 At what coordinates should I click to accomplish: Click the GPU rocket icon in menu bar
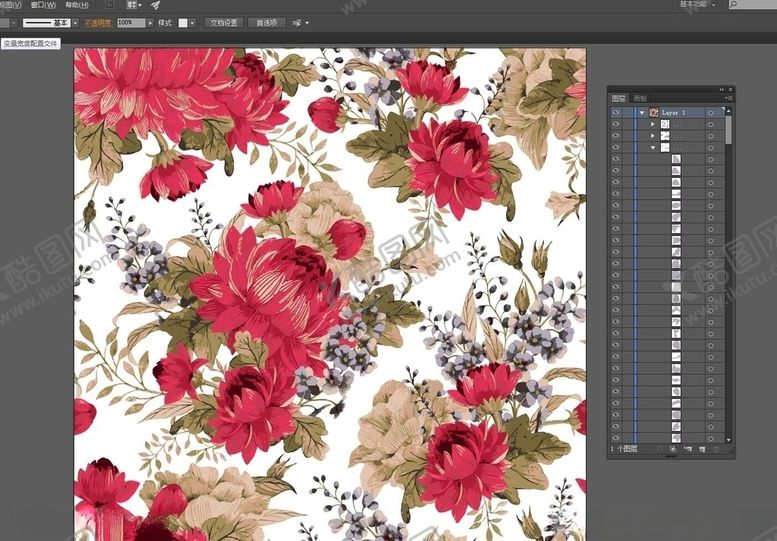click(x=156, y=5)
